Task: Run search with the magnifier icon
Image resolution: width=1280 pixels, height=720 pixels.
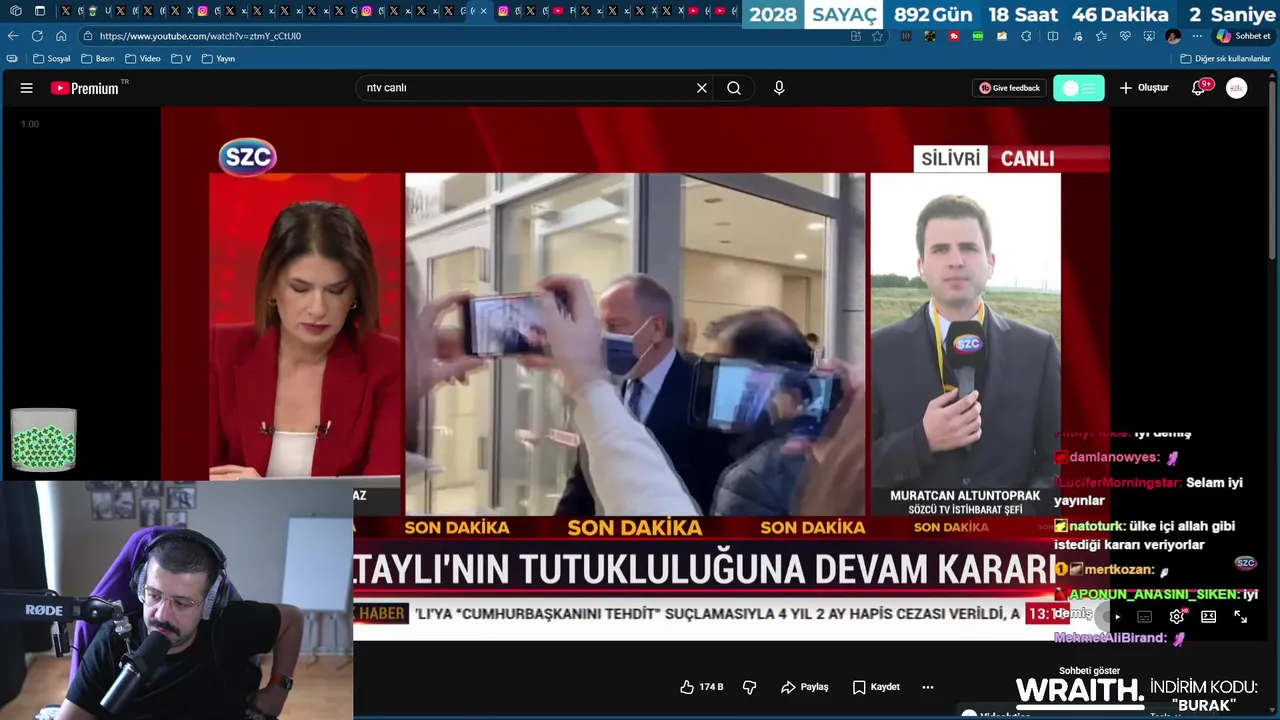Action: coord(734,88)
